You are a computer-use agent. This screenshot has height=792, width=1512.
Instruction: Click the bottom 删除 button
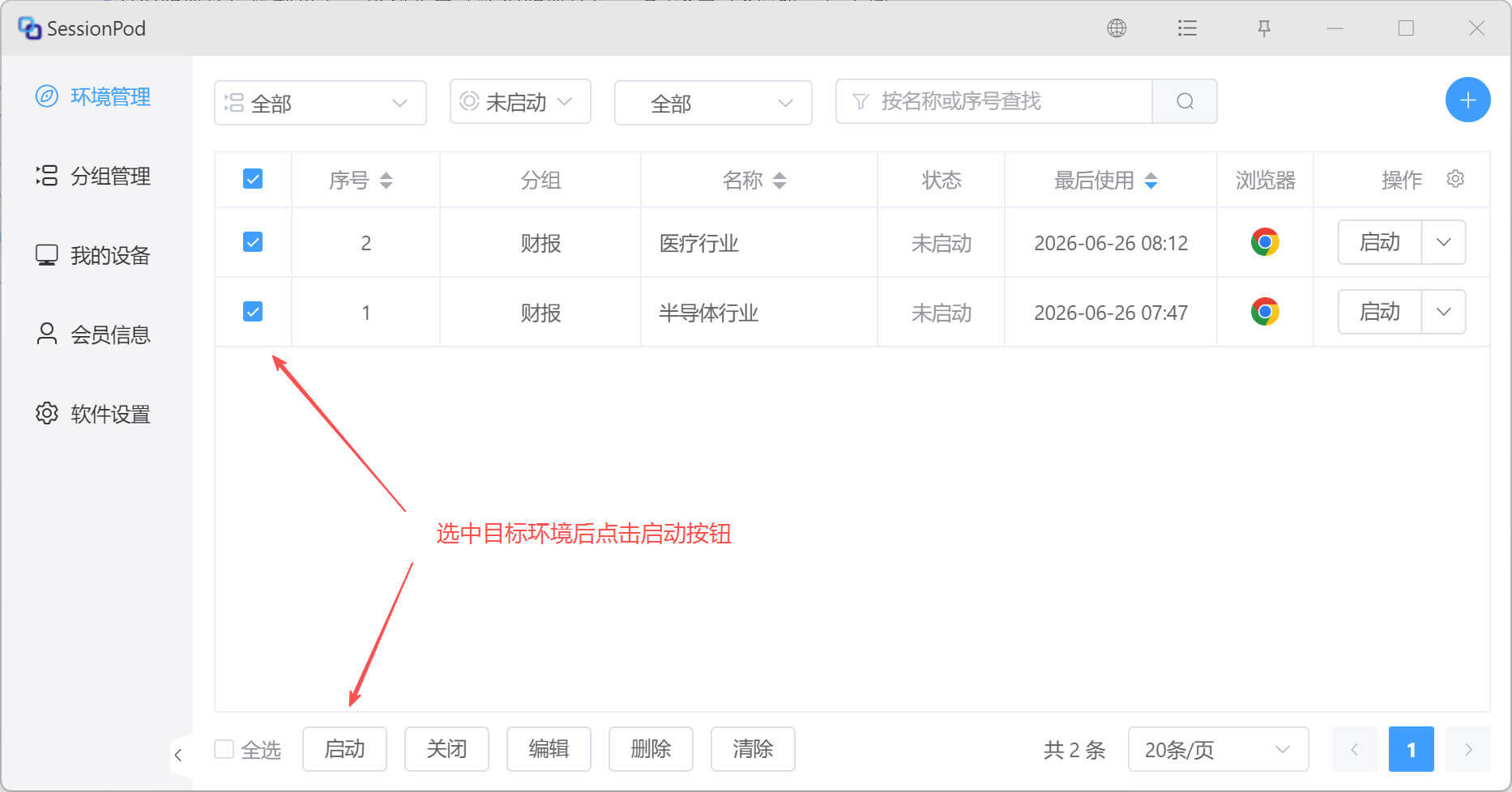click(x=651, y=749)
